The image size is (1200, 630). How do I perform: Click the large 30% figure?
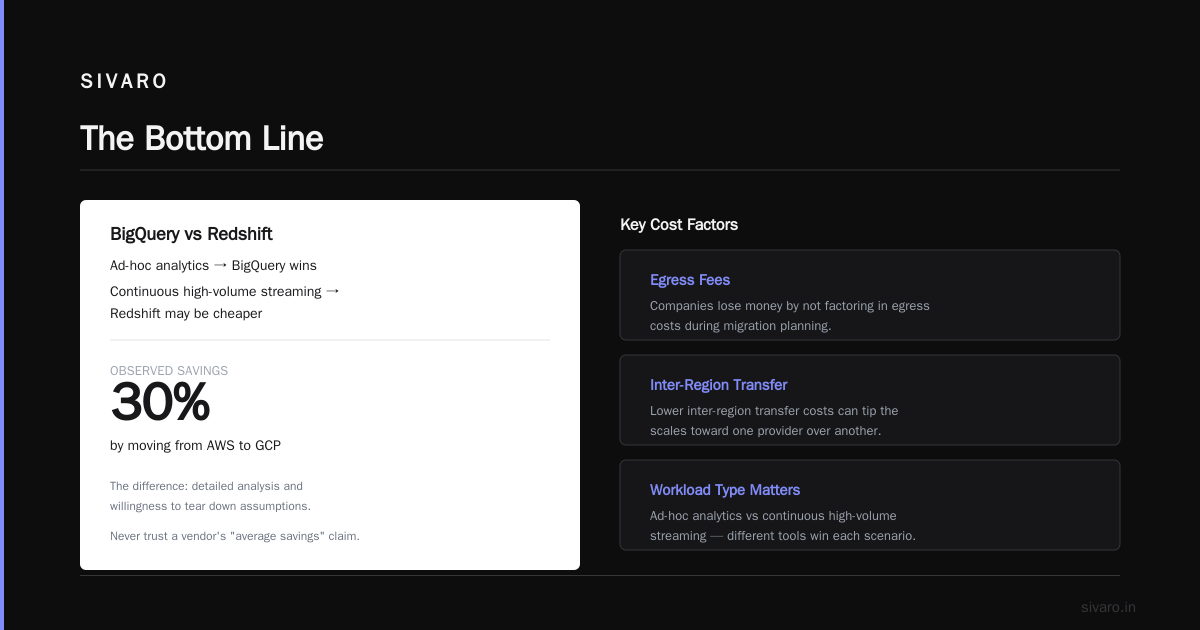(x=160, y=403)
